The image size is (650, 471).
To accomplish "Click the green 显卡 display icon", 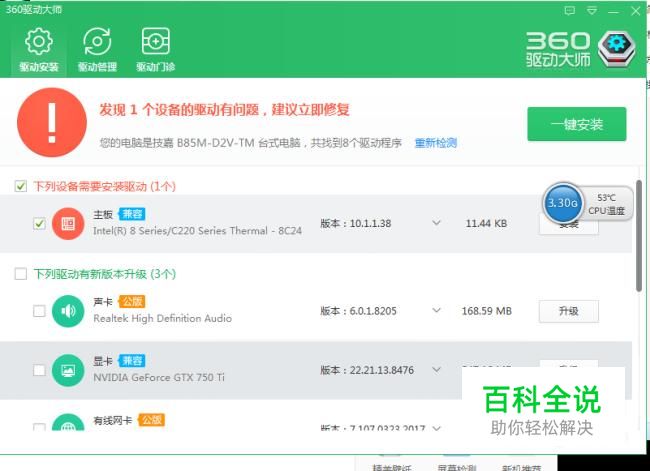I will (68, 370).
